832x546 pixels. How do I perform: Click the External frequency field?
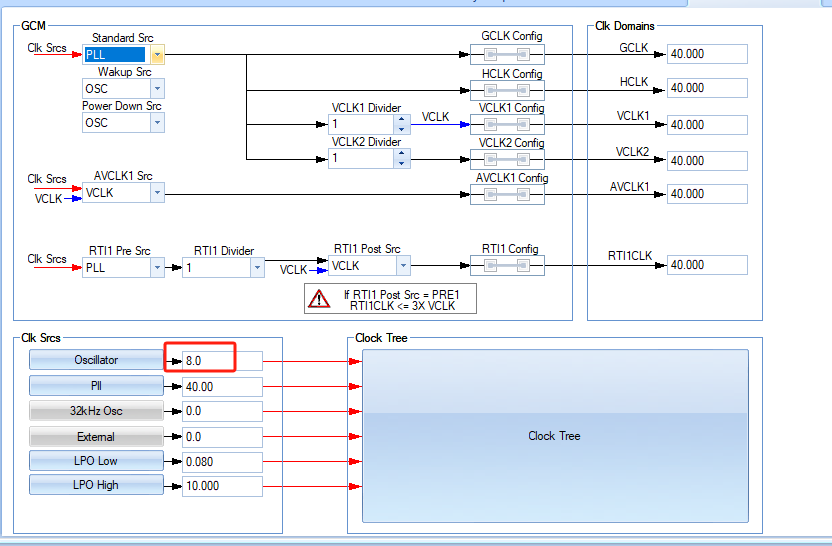[222, 437]
